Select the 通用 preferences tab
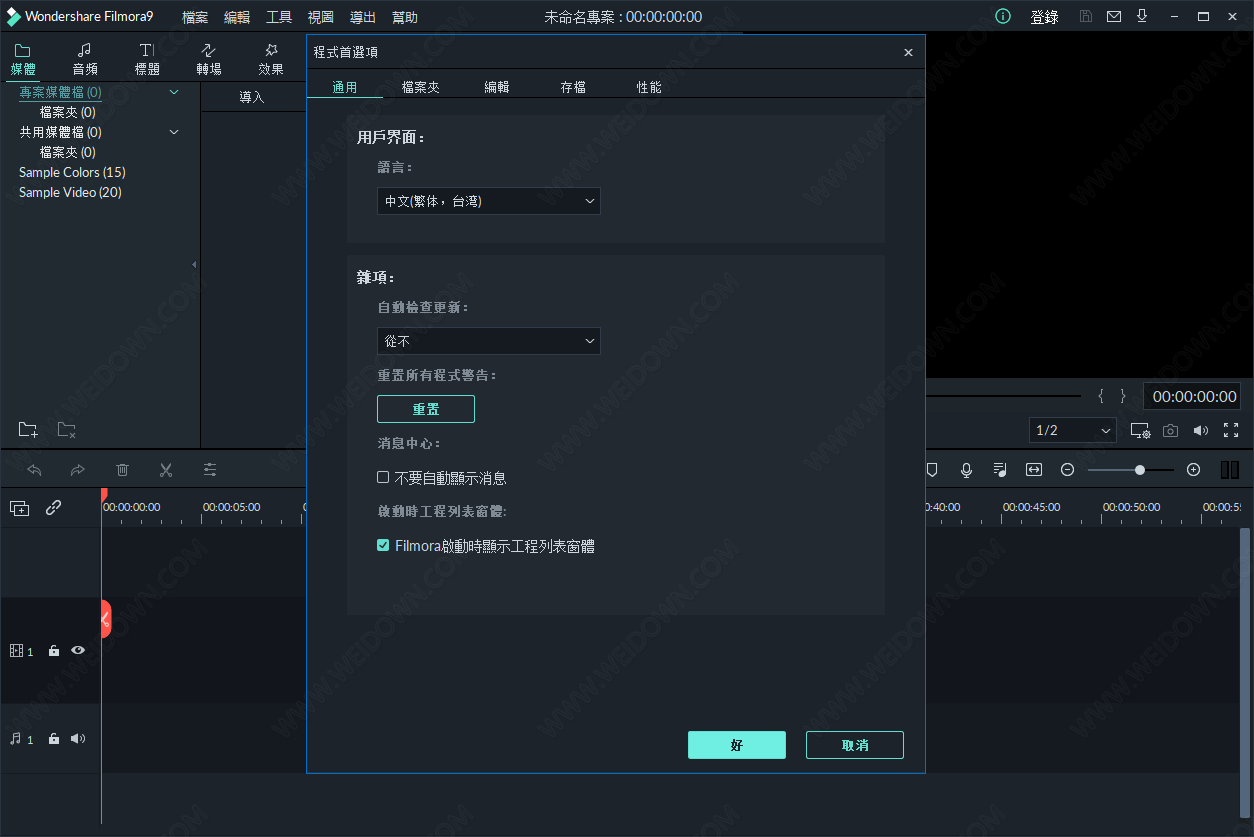Viewport: 1254px width, 837px height. [345, 87]
